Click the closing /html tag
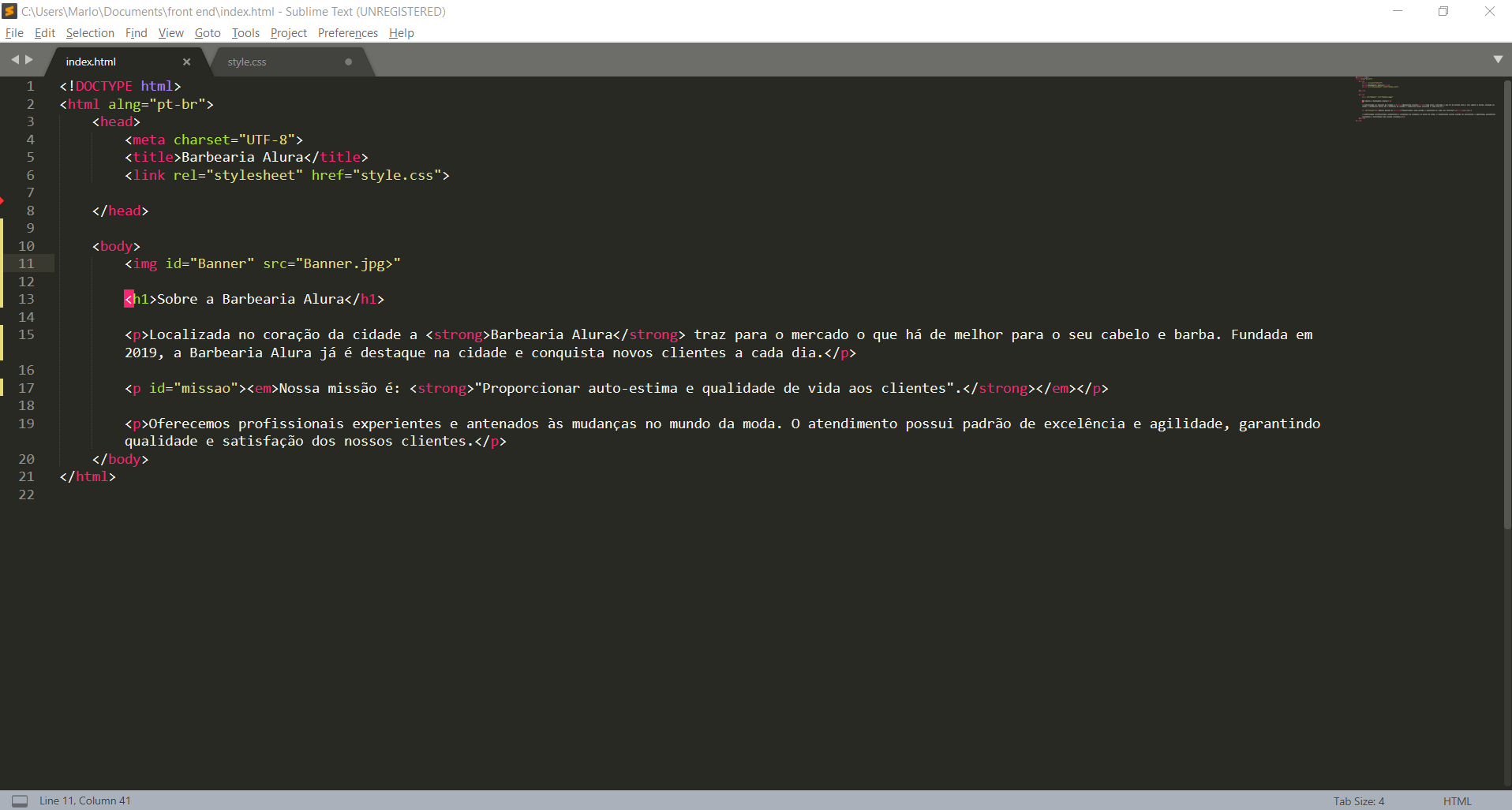 (x=88, y=476)
